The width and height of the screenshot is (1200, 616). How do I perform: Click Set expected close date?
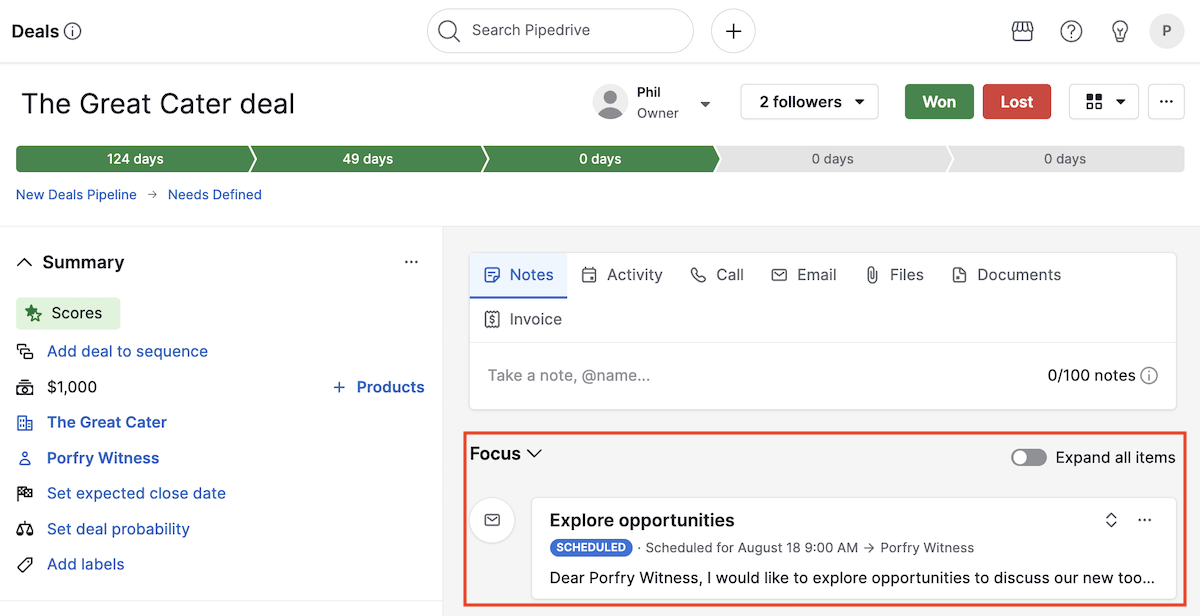click(136, 494)
